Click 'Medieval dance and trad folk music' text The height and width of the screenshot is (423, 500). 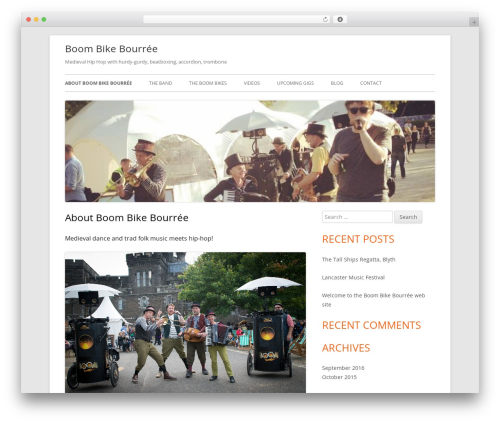(139, 238)
